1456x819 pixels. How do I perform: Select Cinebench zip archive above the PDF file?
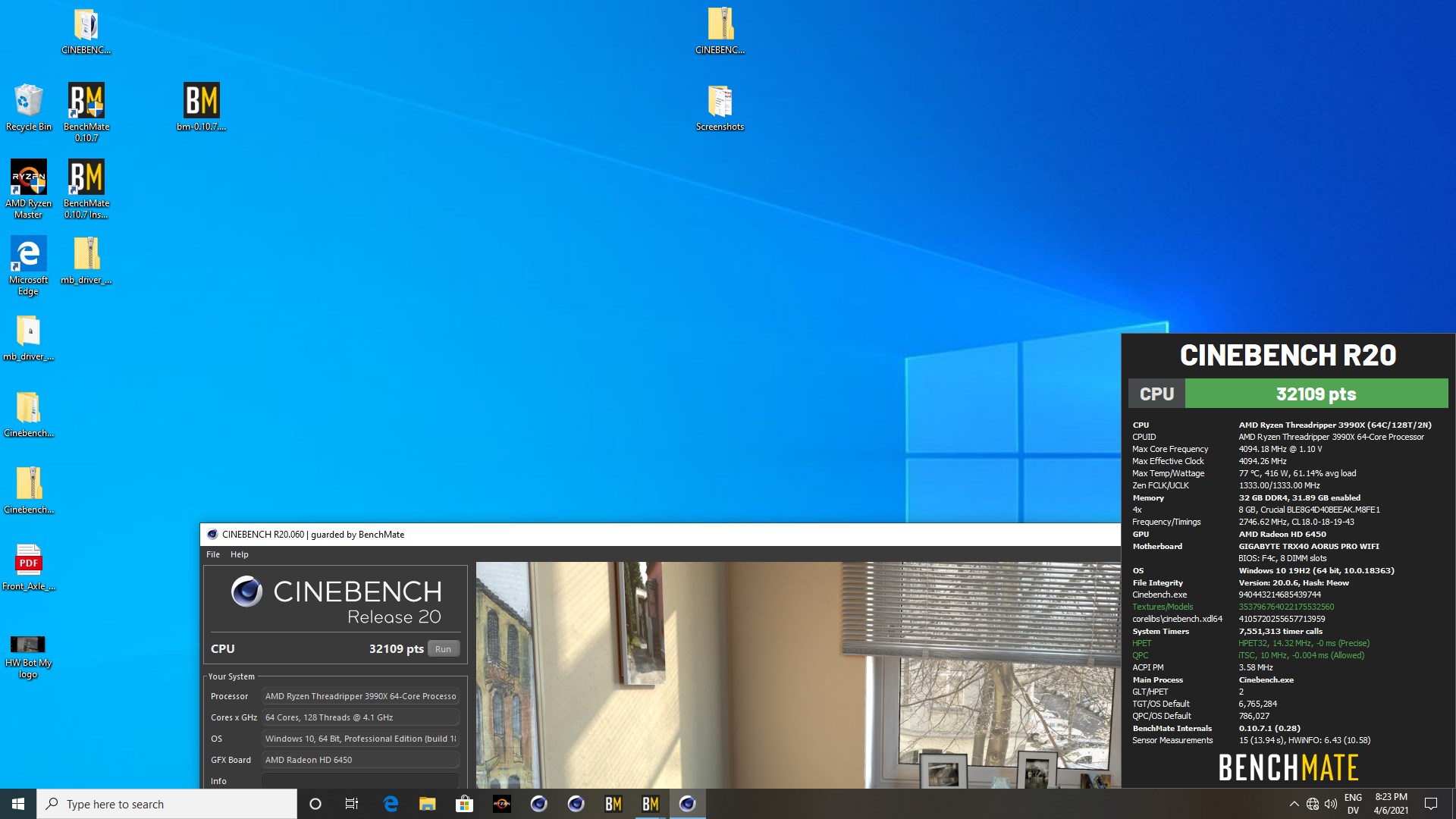(x=29, y=490)
